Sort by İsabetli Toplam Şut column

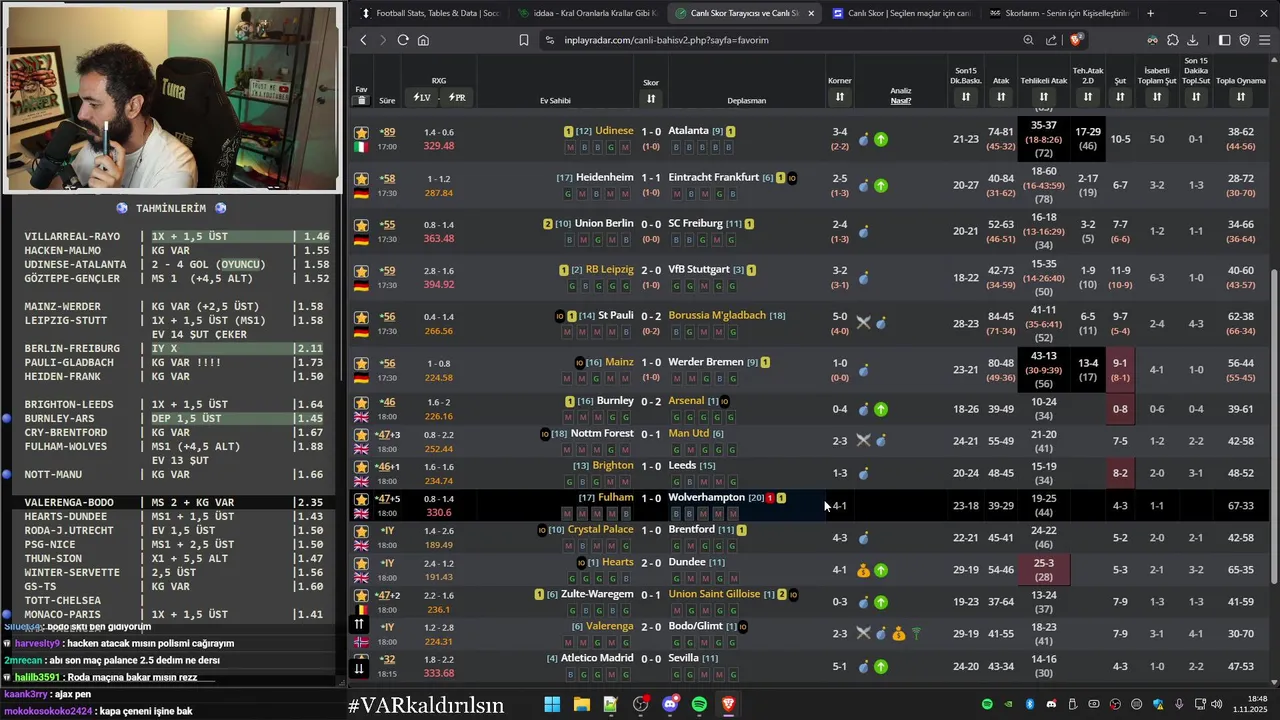pyautogui.click(x=1157, y=97)
